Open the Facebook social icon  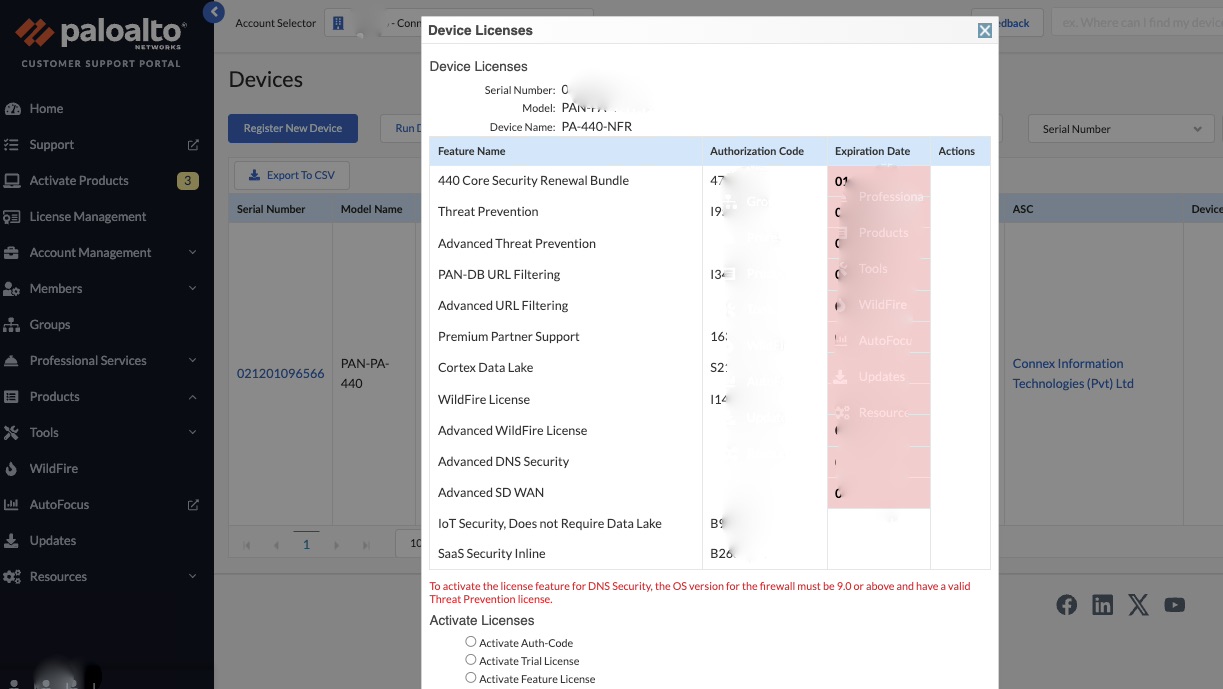tap(1067, 605)
